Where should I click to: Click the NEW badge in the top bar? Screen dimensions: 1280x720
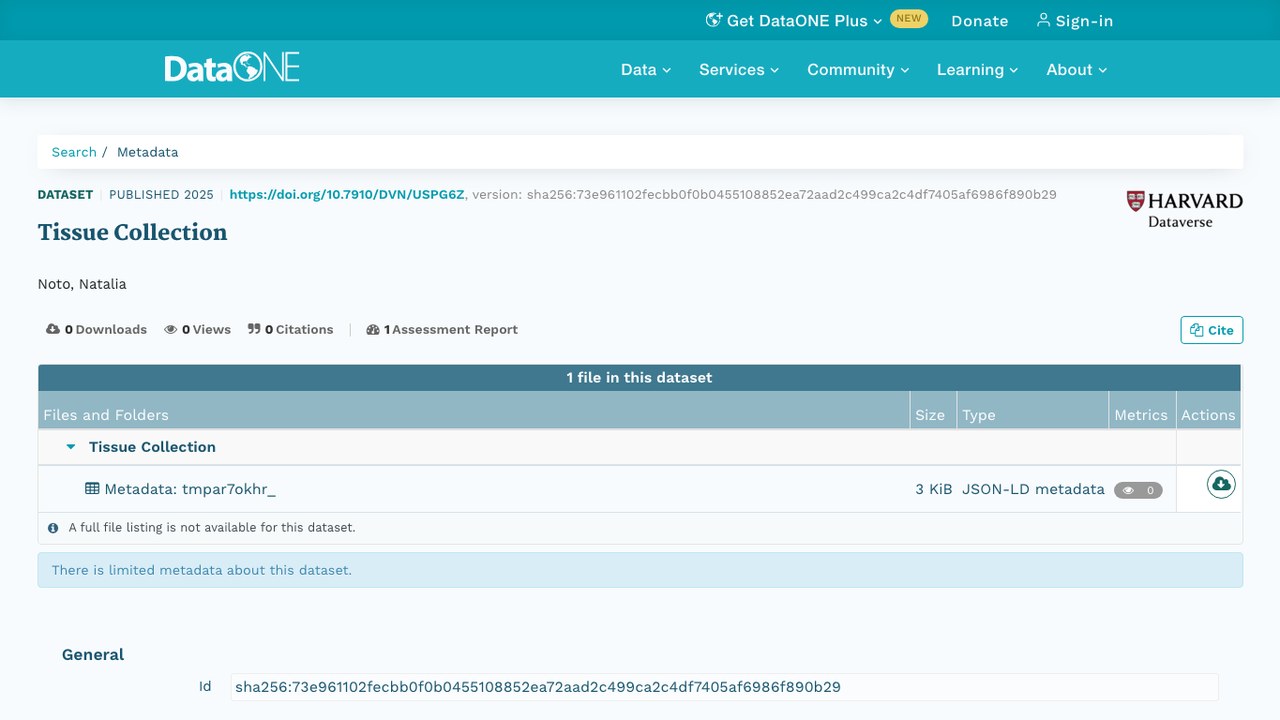tap(909, 18)
